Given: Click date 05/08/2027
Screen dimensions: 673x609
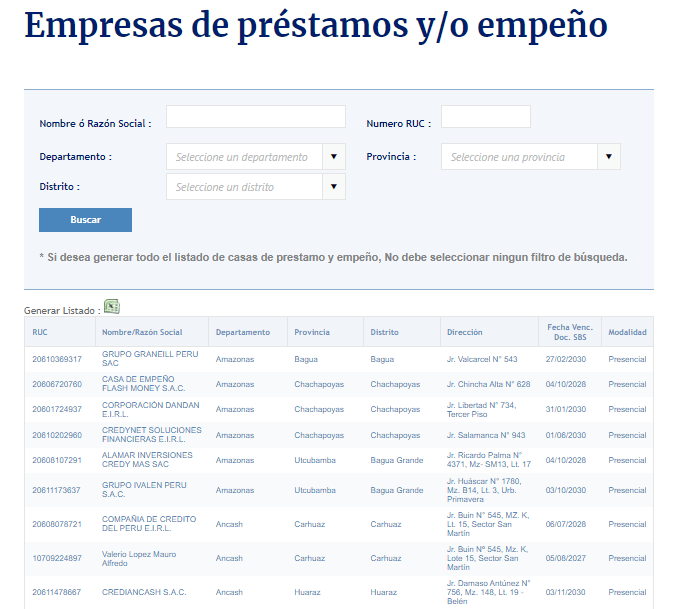Looking at the screenshot, I should [566, 558].
